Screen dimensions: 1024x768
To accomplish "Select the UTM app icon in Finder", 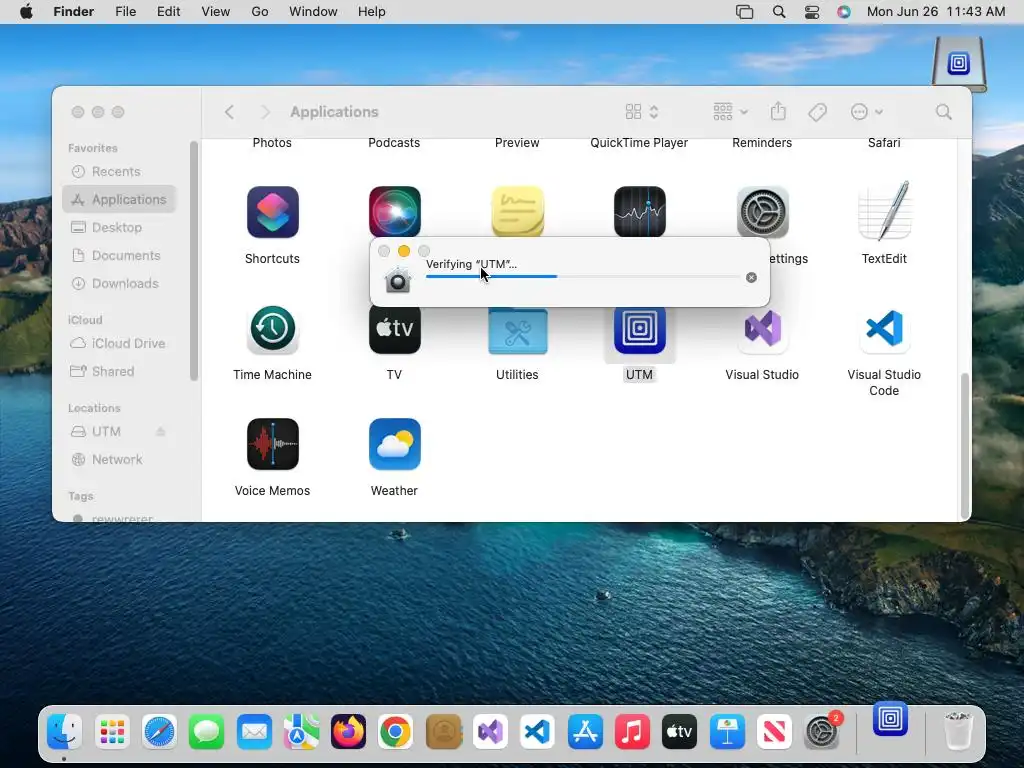I will [x=639, y=330].
